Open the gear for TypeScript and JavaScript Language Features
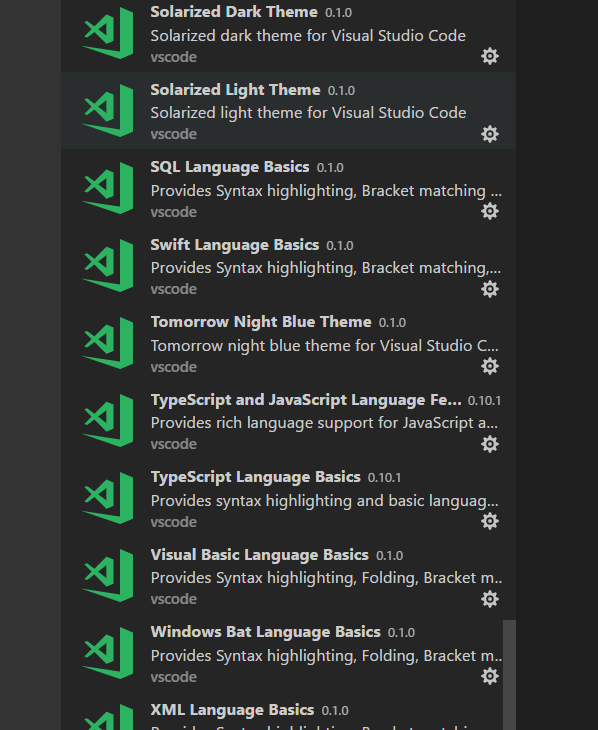The width and height of the screenshot is (598, 730). click(489, 444)
